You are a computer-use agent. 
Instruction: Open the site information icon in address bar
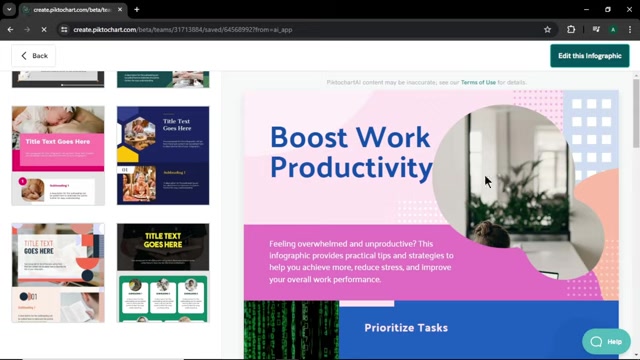pos(64,30)
